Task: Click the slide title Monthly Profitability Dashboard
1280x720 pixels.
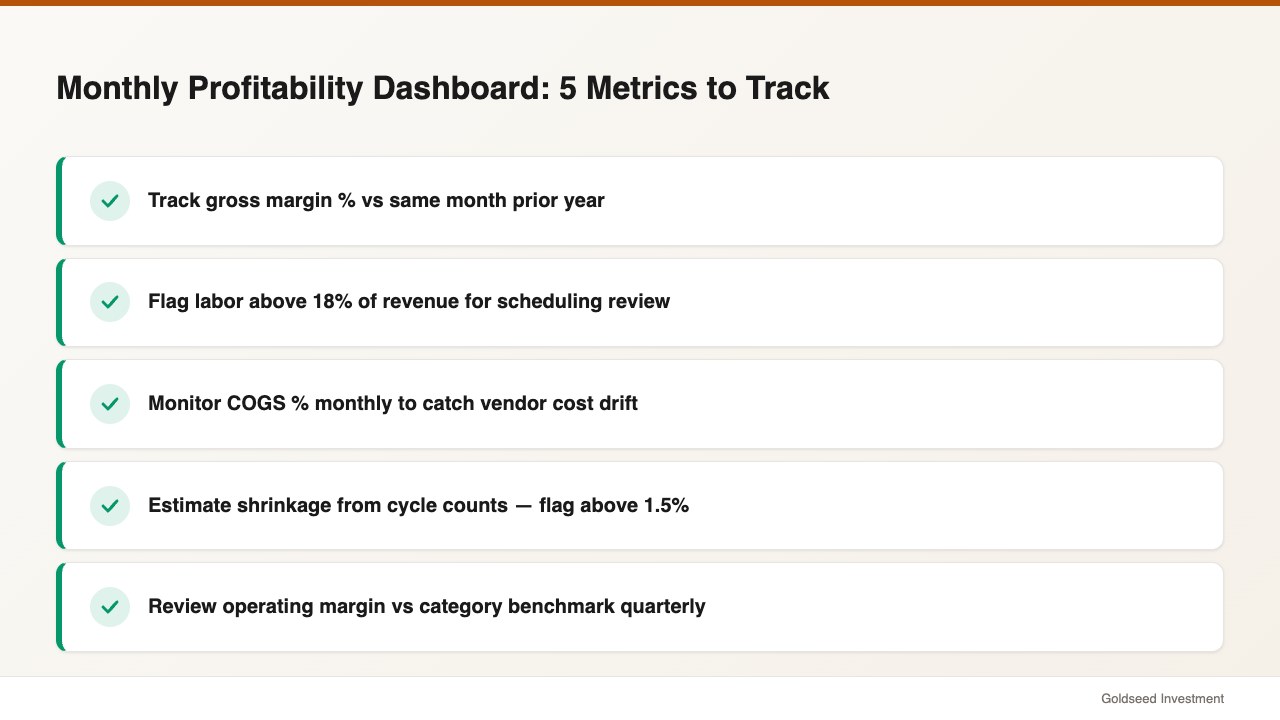Action: pos(442,88)
